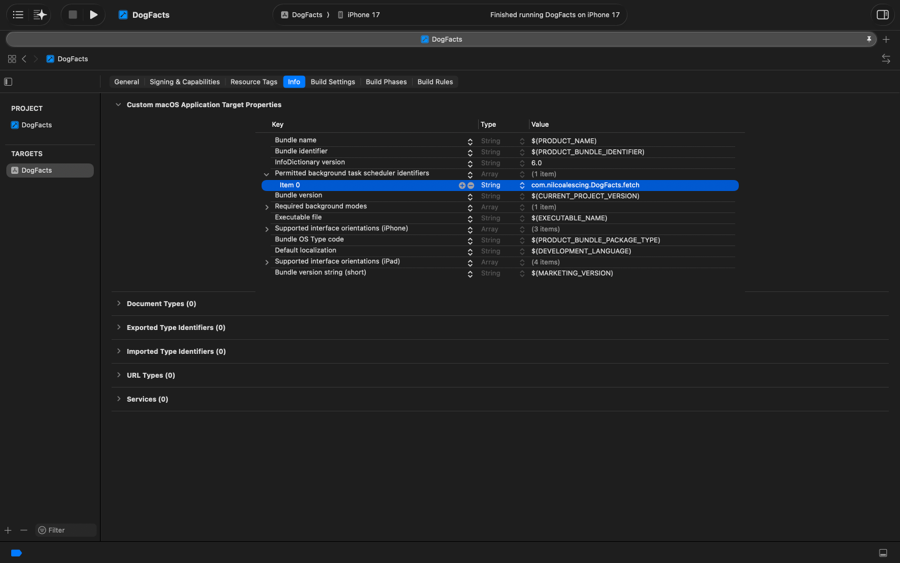Screen dimensions: 900x563
Task: Collapse Permitted background task scheduler identifiers
Action: coord(266,174)
